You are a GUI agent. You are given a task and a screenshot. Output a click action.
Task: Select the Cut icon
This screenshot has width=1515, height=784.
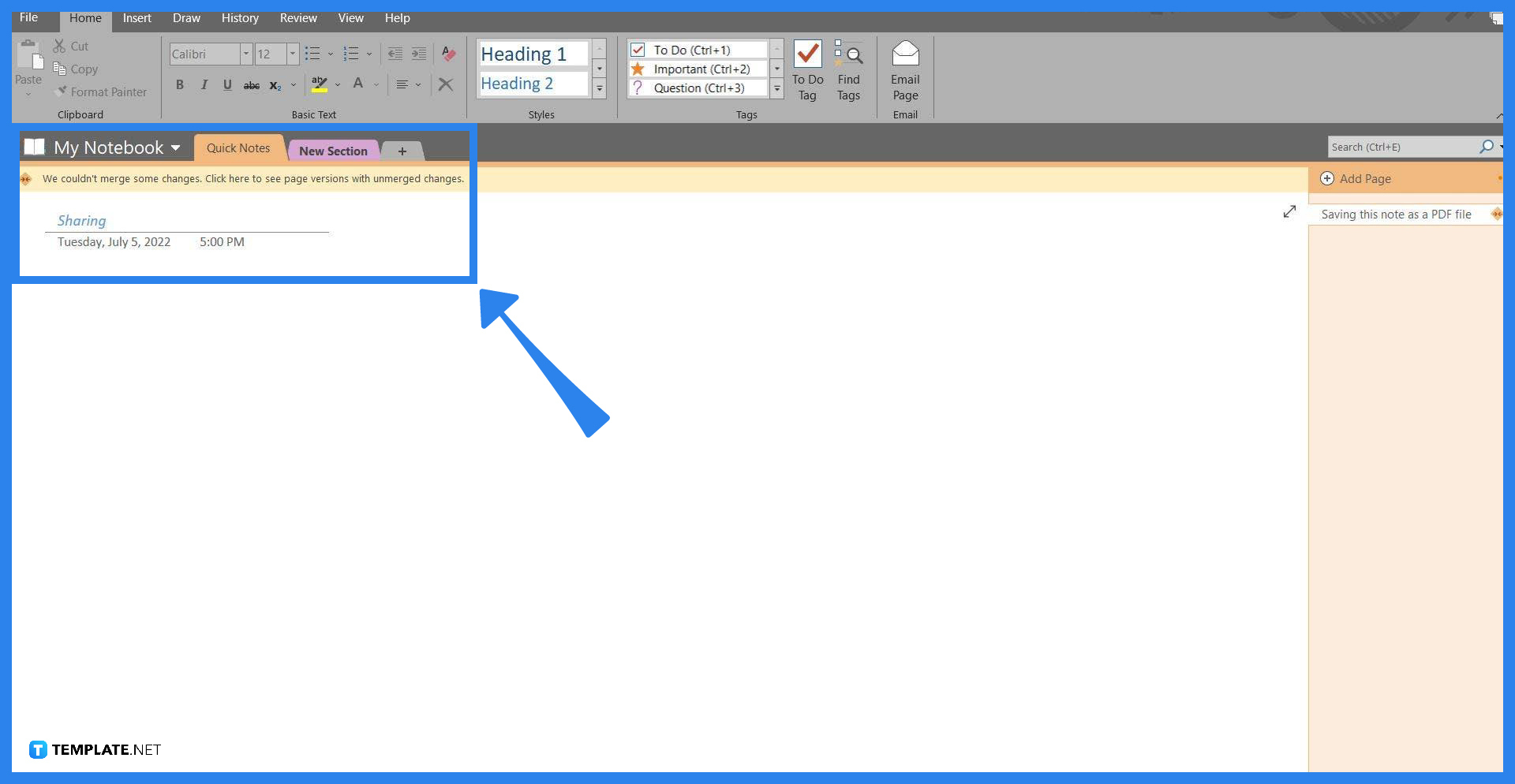pos(60,46)
